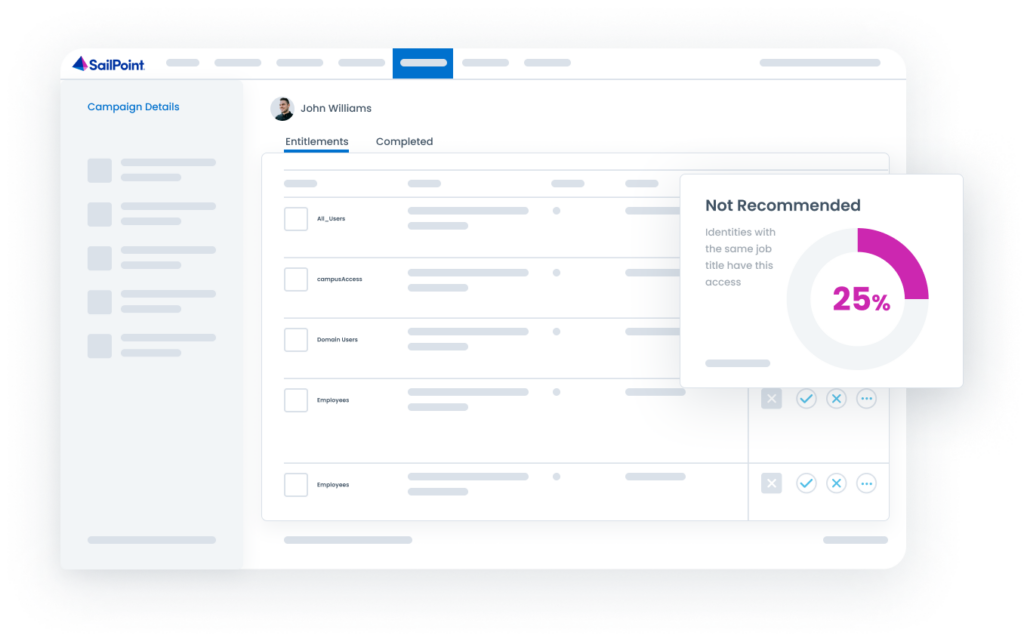Click the campusAccess entitlement name
This screenshot has height=642, width=1024.
[340, 279]
